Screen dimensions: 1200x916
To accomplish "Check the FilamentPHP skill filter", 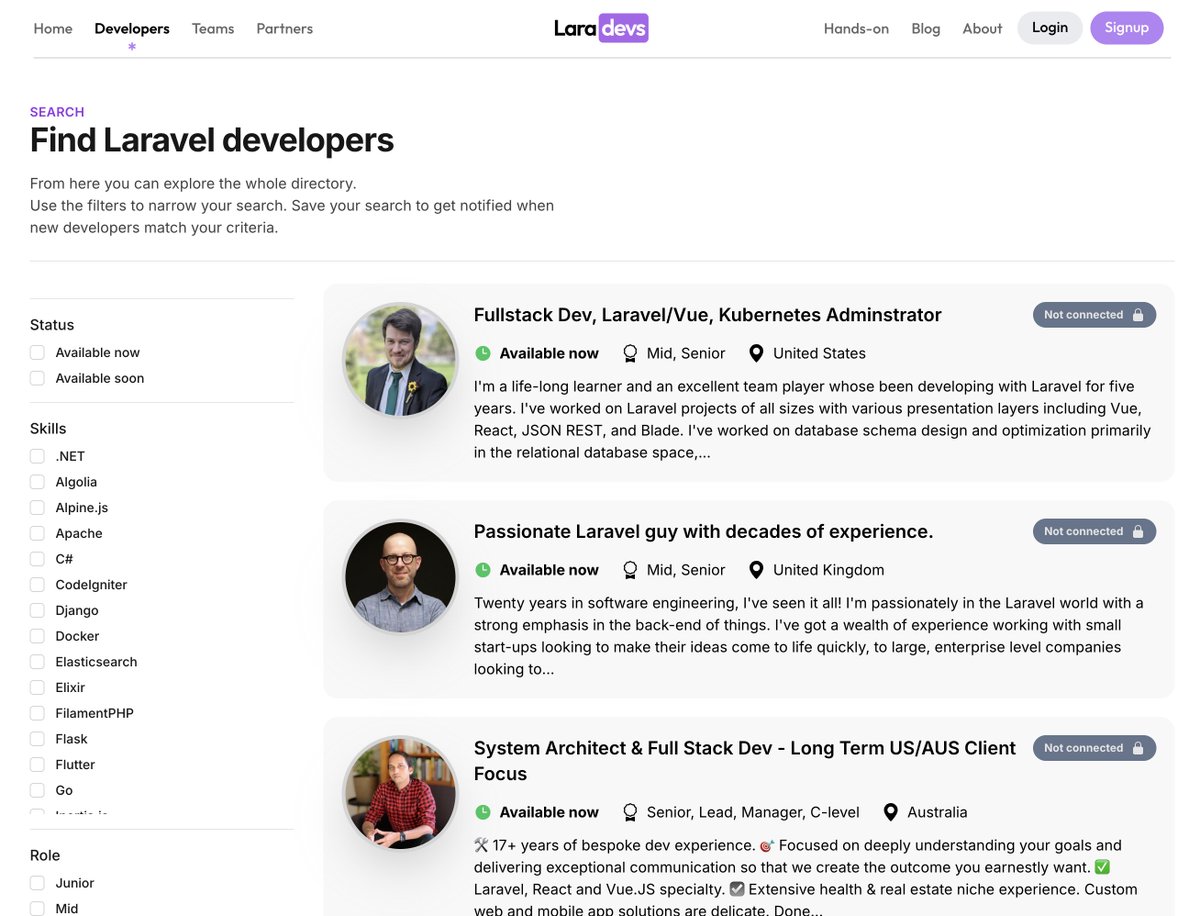I will (x=37, y=713).
